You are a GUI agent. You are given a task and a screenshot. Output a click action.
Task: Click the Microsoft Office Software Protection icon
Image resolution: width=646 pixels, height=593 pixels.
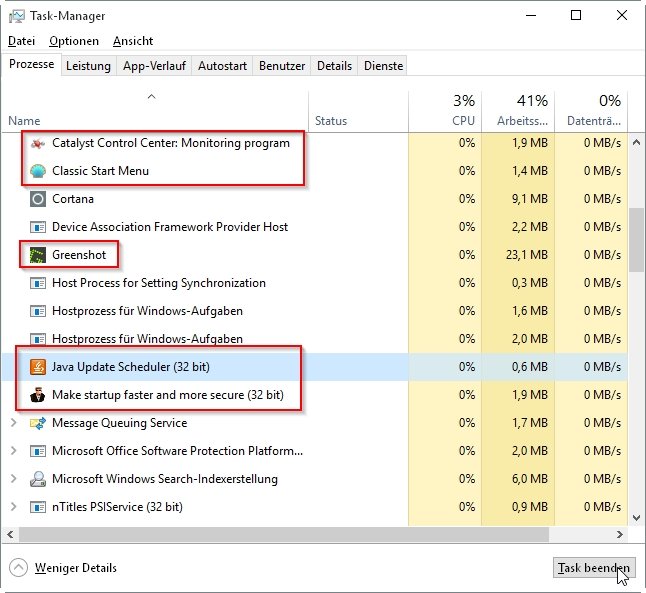click(x=38, y=451)
